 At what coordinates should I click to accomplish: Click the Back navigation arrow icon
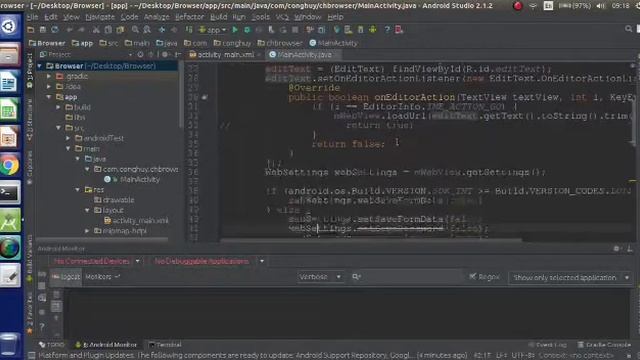tap(162, 30)
